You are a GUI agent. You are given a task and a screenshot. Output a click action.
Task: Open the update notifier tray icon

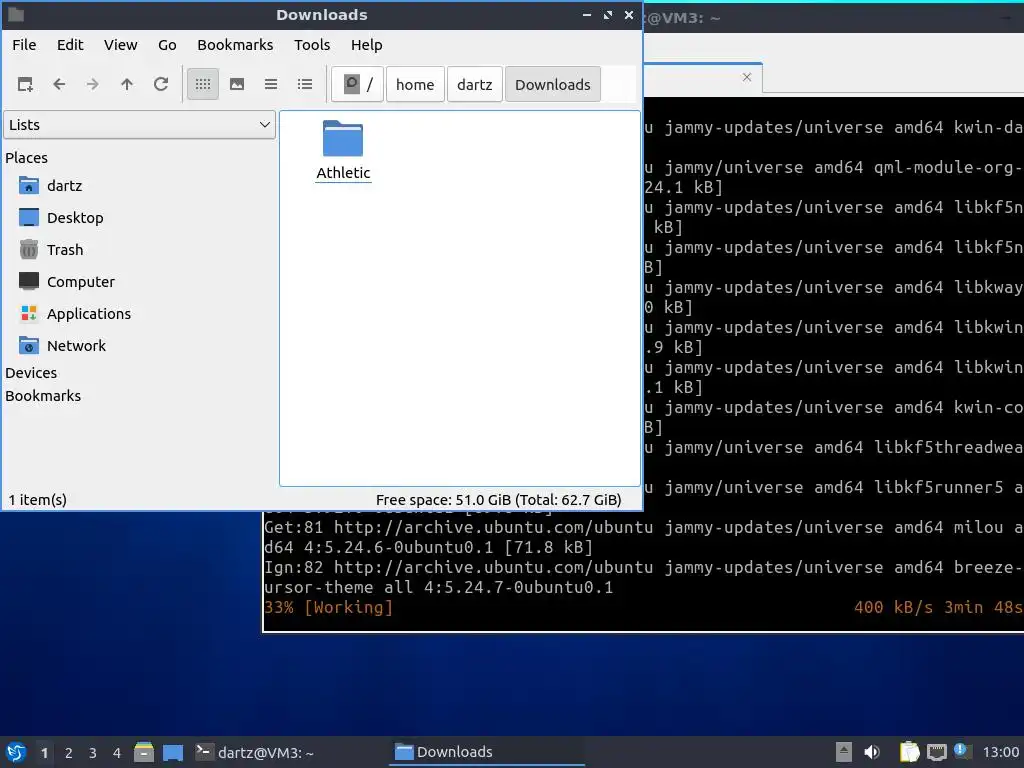point(961,751)
